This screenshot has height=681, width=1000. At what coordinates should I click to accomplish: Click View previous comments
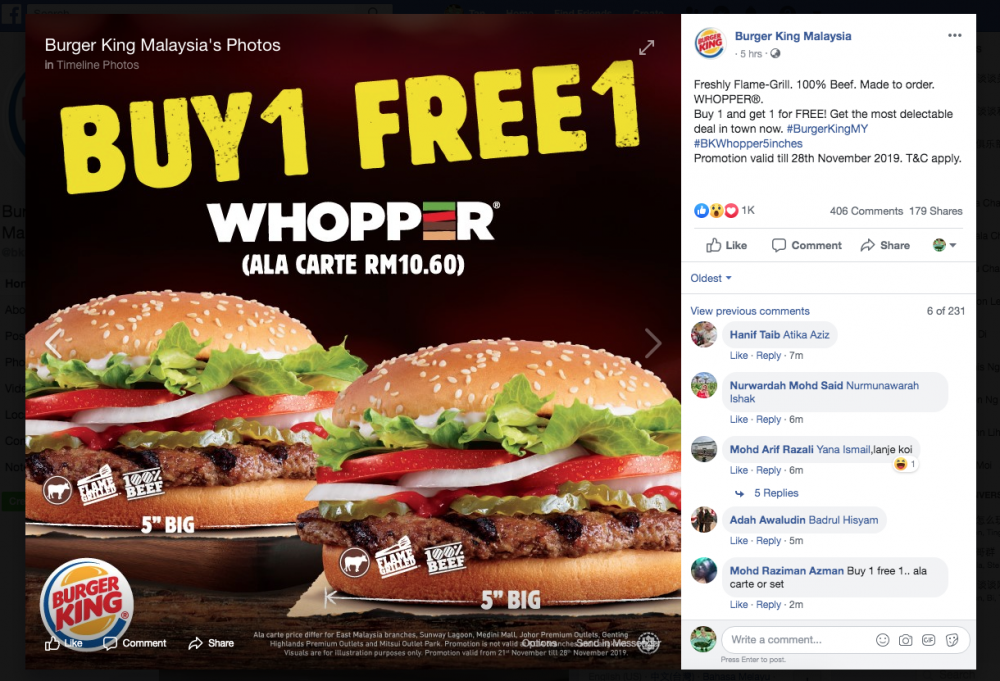[750, 311]
